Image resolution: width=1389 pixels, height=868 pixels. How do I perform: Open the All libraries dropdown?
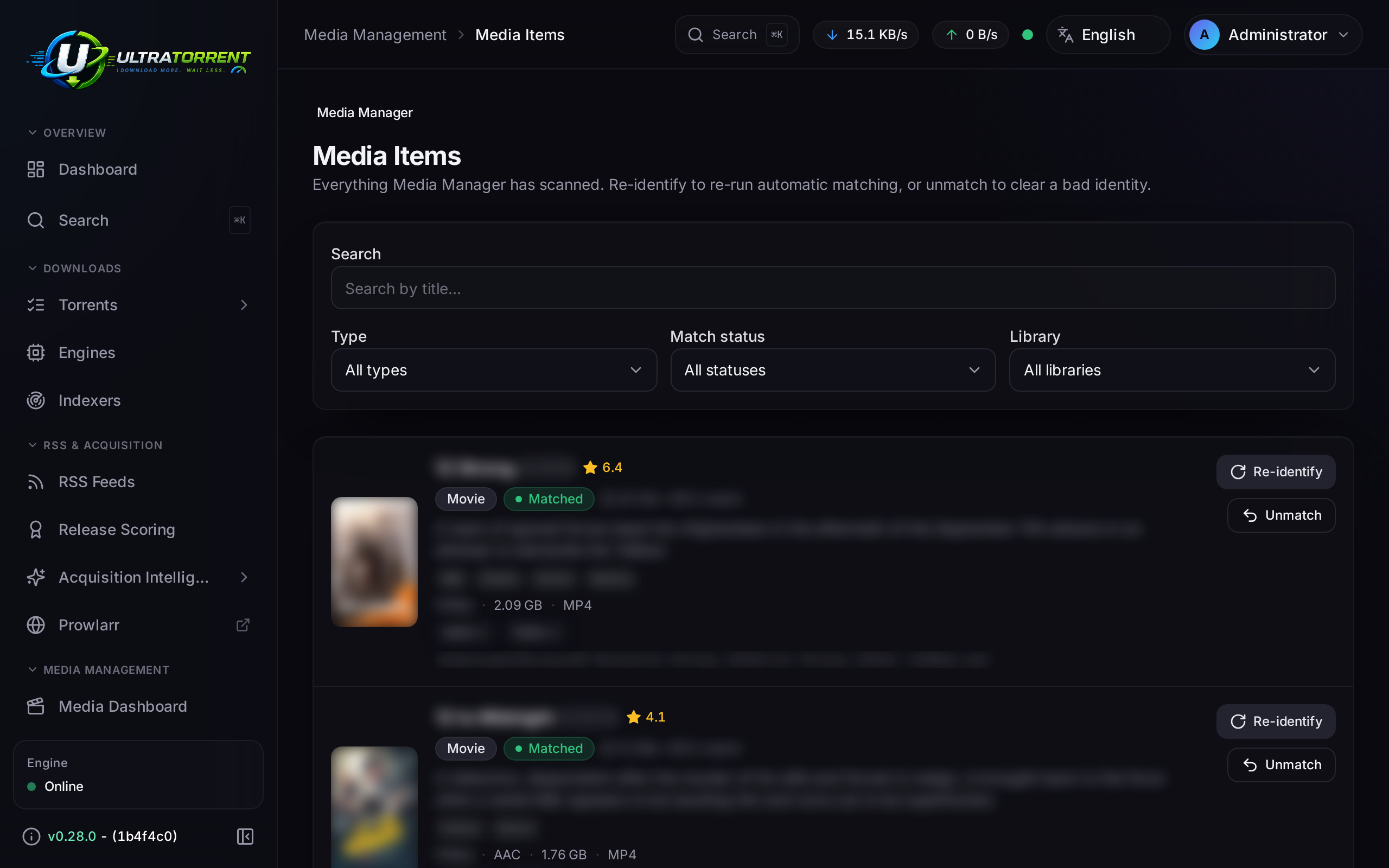[1172, 369]
